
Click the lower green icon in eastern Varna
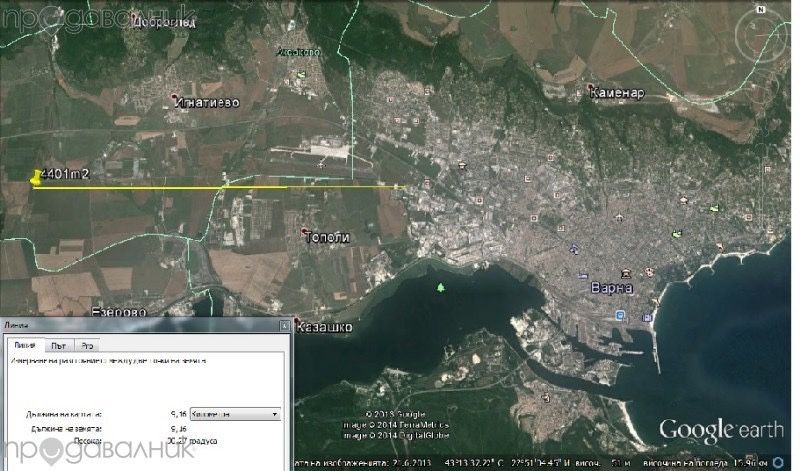tap(677, 234)
